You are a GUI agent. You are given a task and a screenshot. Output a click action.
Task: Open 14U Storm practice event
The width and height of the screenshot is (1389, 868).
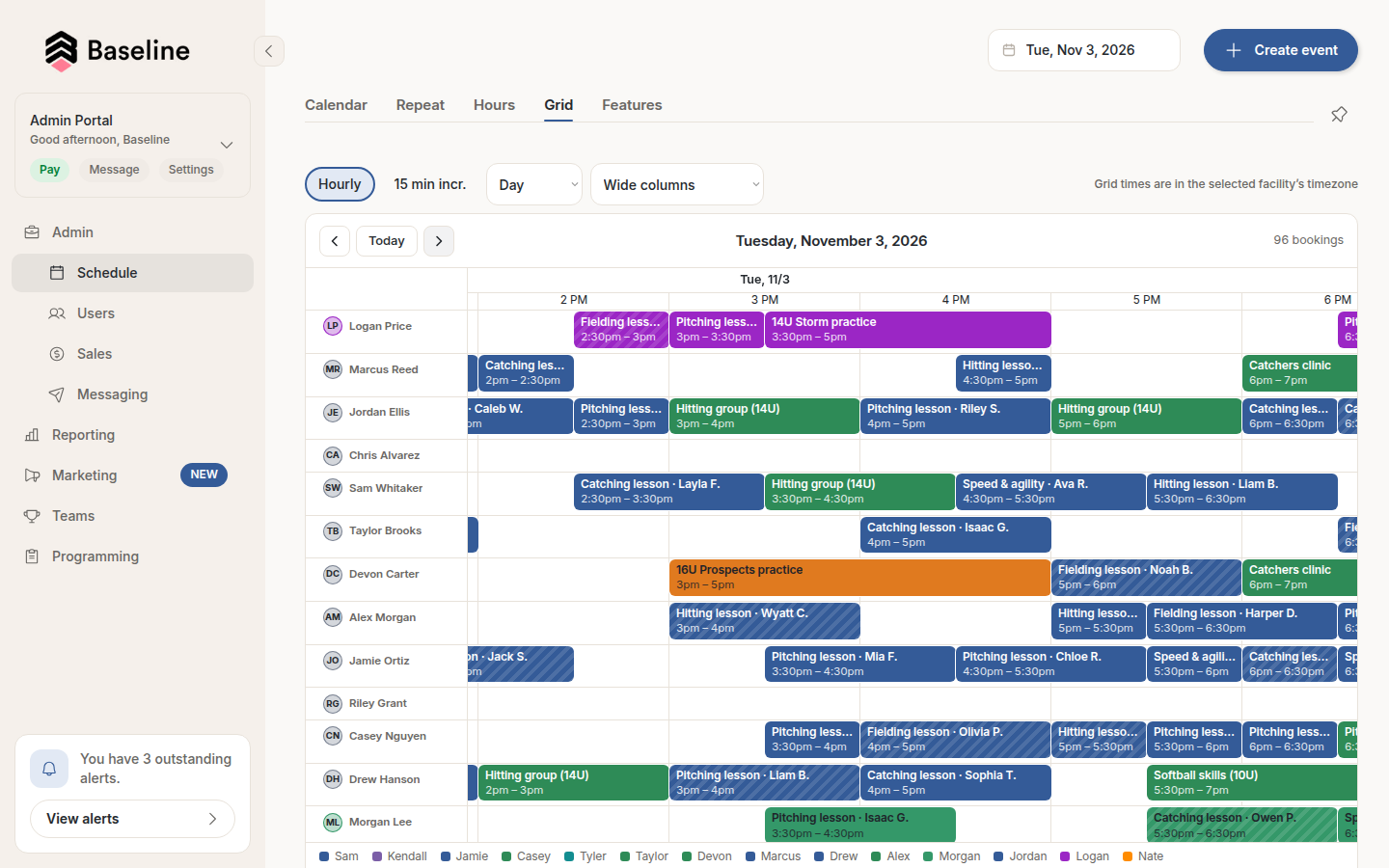tap(908, 330)
